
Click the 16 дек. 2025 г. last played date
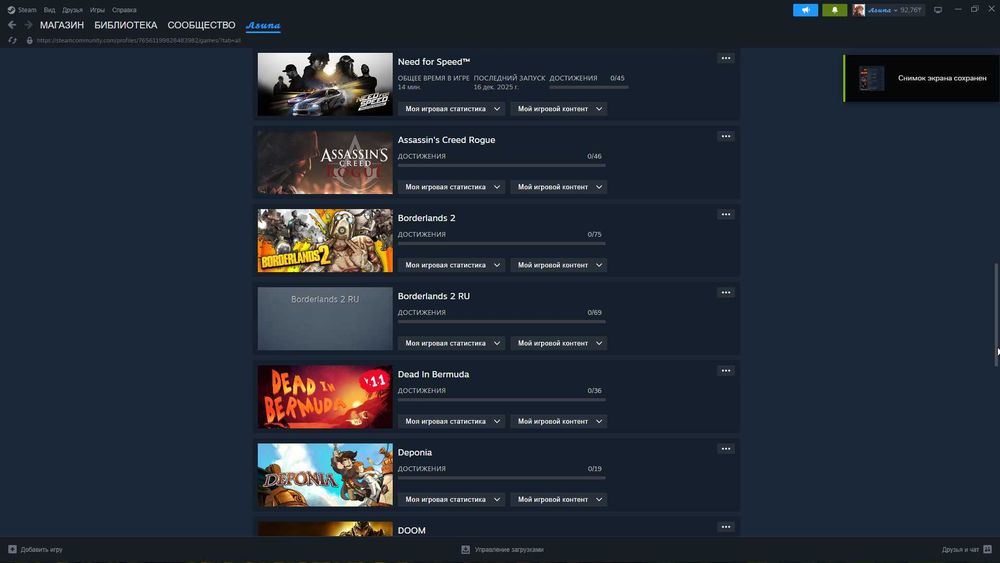(496, 87)
